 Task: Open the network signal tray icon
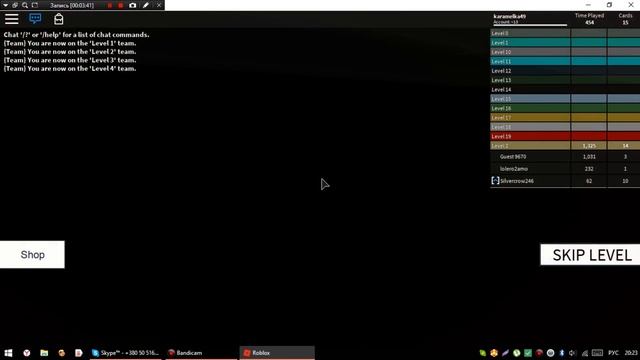pos(585,353)
